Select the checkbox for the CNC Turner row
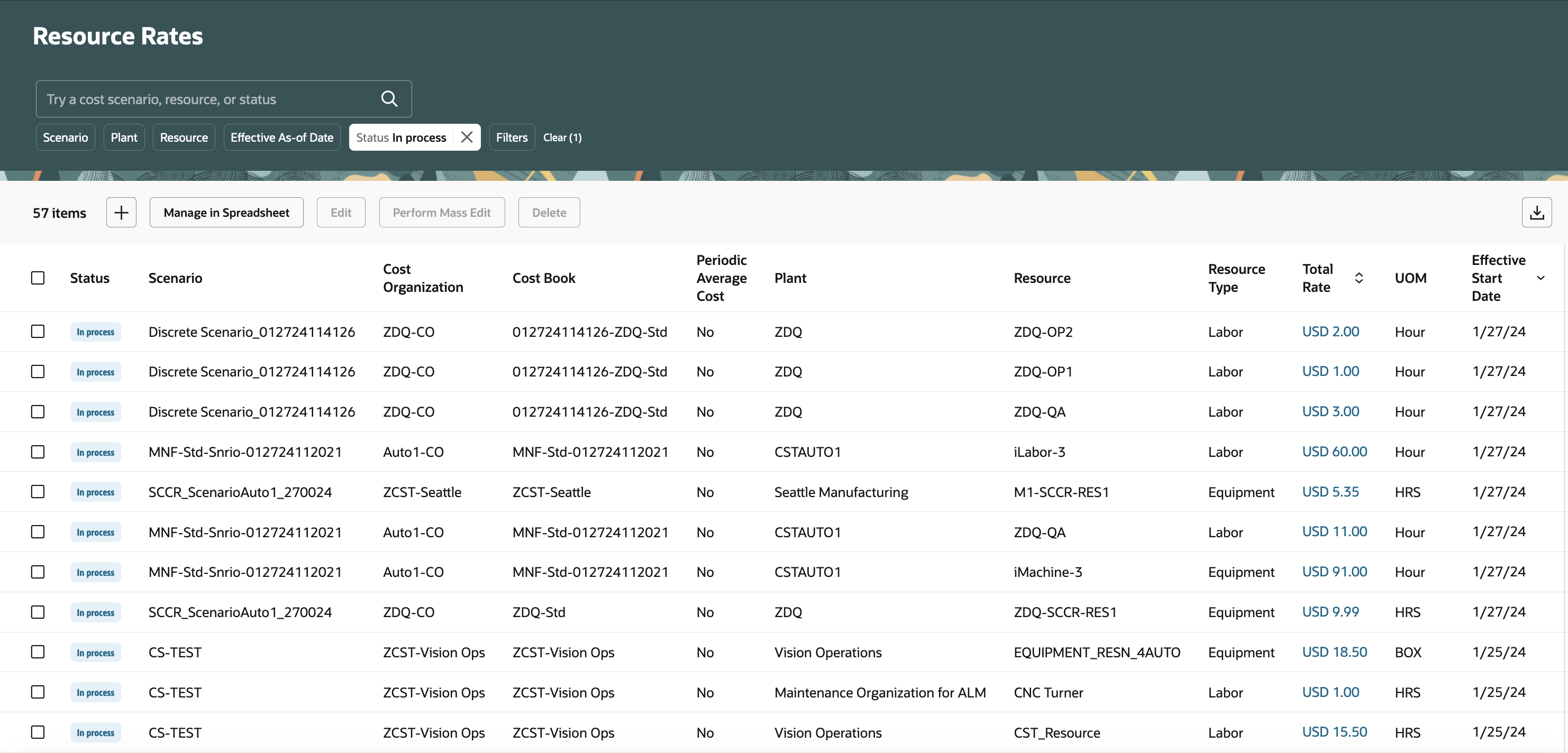 [x=38, y=692]
